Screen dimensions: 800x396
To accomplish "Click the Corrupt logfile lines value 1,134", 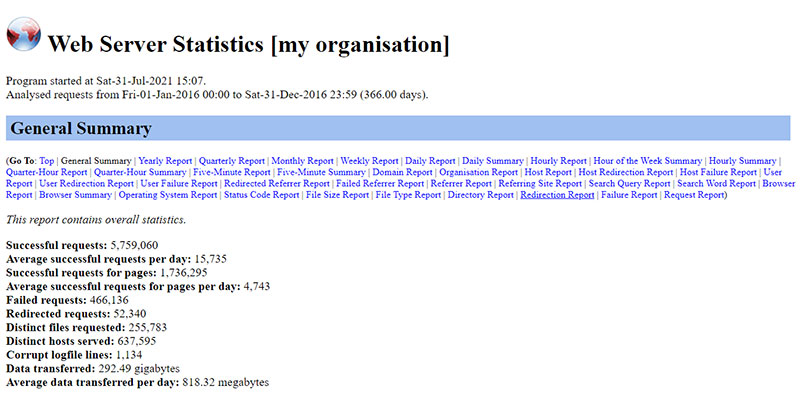I will point(129,355).
